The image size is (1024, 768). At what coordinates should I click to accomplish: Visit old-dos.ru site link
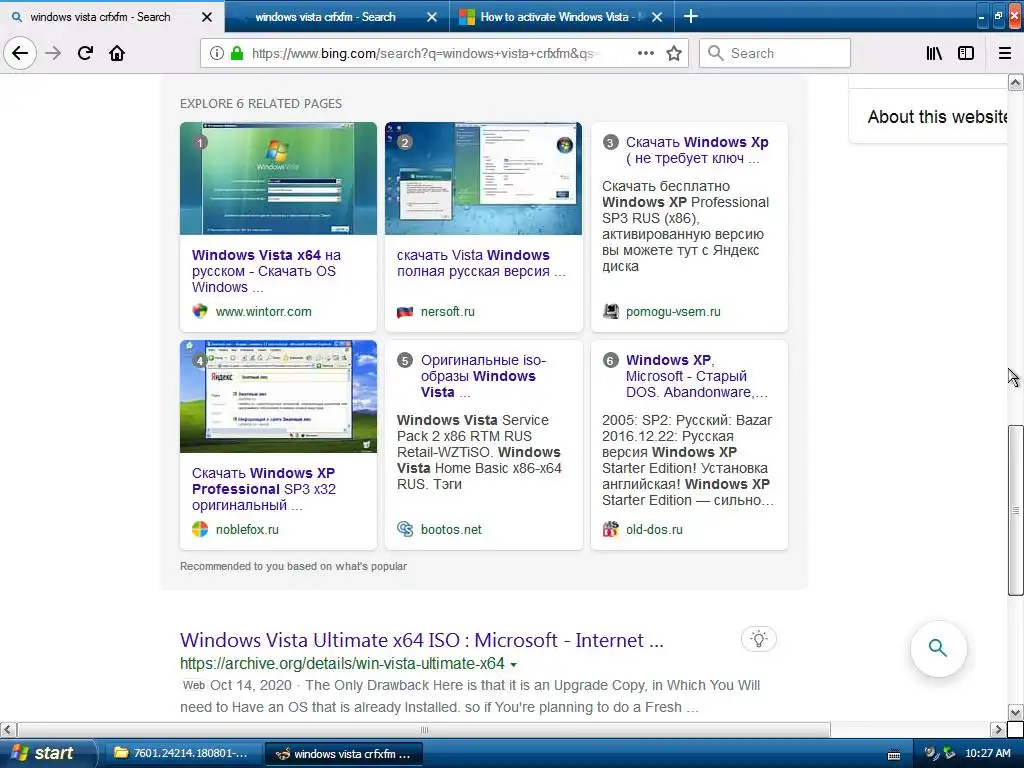pyautogui.click(x=654, y=530)
